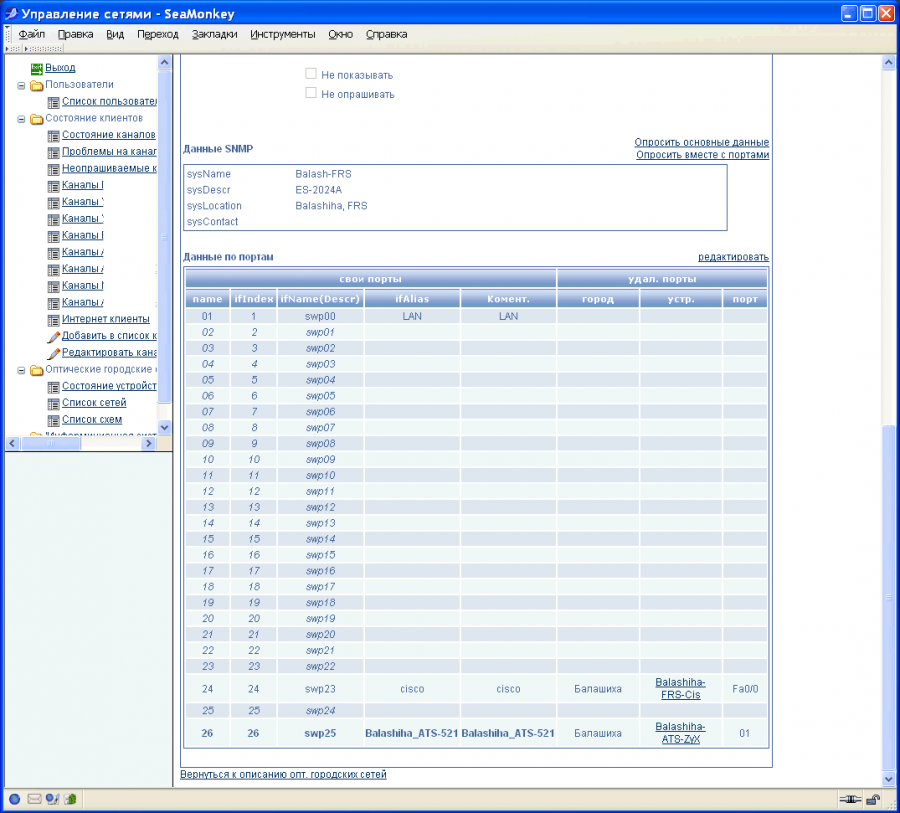
Task: Click pencil icon next to Добавить в список
Action: (54, 336)
